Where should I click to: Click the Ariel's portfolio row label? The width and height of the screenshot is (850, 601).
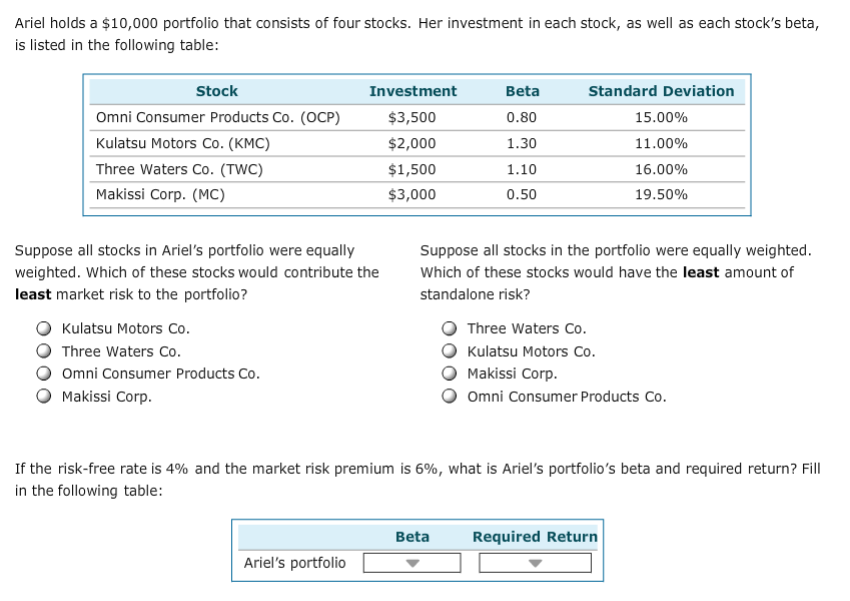tap(295, 563)
